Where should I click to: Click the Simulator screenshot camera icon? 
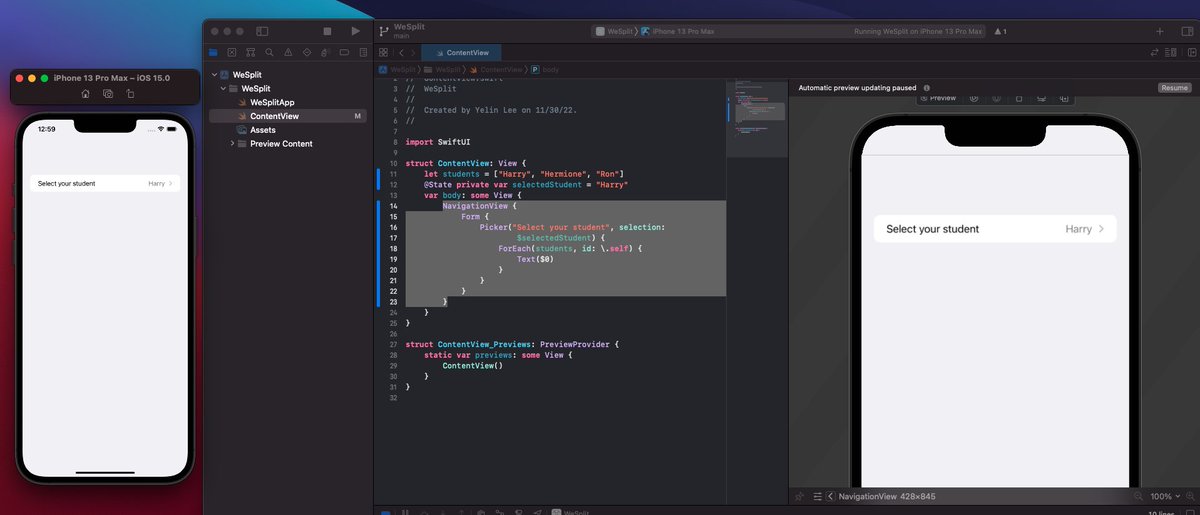click(x=108, y=93)
